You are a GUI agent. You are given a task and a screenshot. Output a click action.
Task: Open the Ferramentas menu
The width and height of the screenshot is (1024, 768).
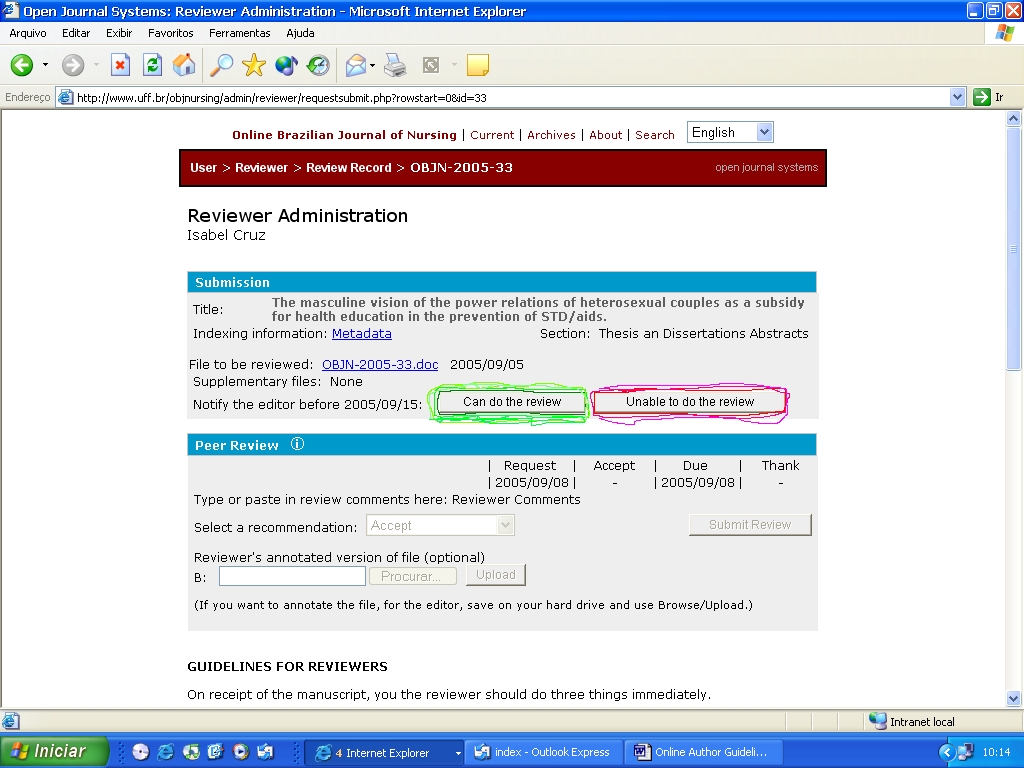[240, 33]
